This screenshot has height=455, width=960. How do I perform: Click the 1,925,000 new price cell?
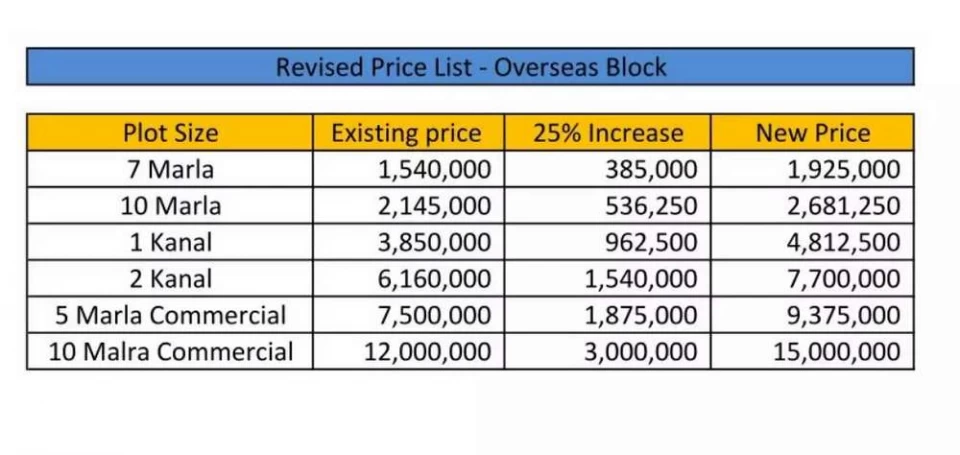click(843, 169)
